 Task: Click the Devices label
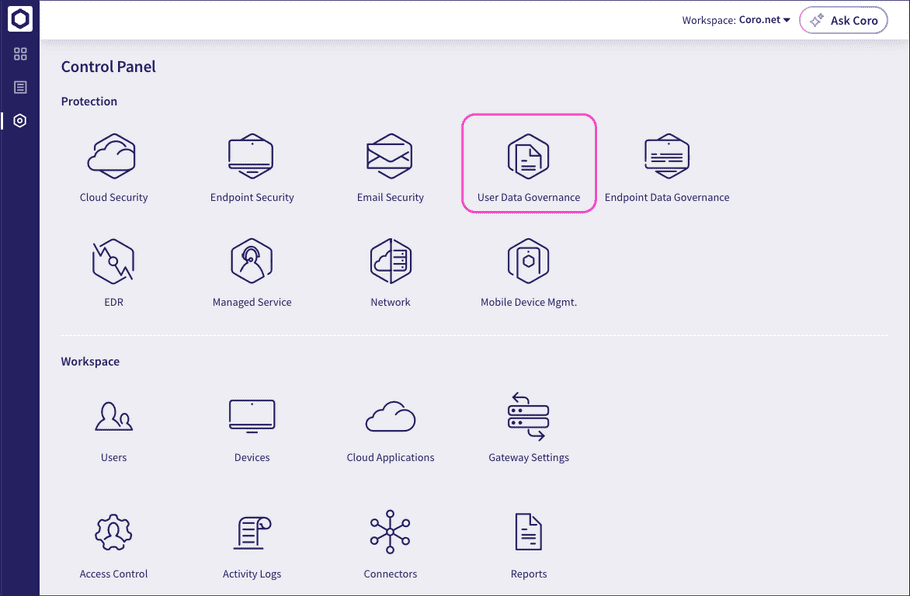click(252, 457)
